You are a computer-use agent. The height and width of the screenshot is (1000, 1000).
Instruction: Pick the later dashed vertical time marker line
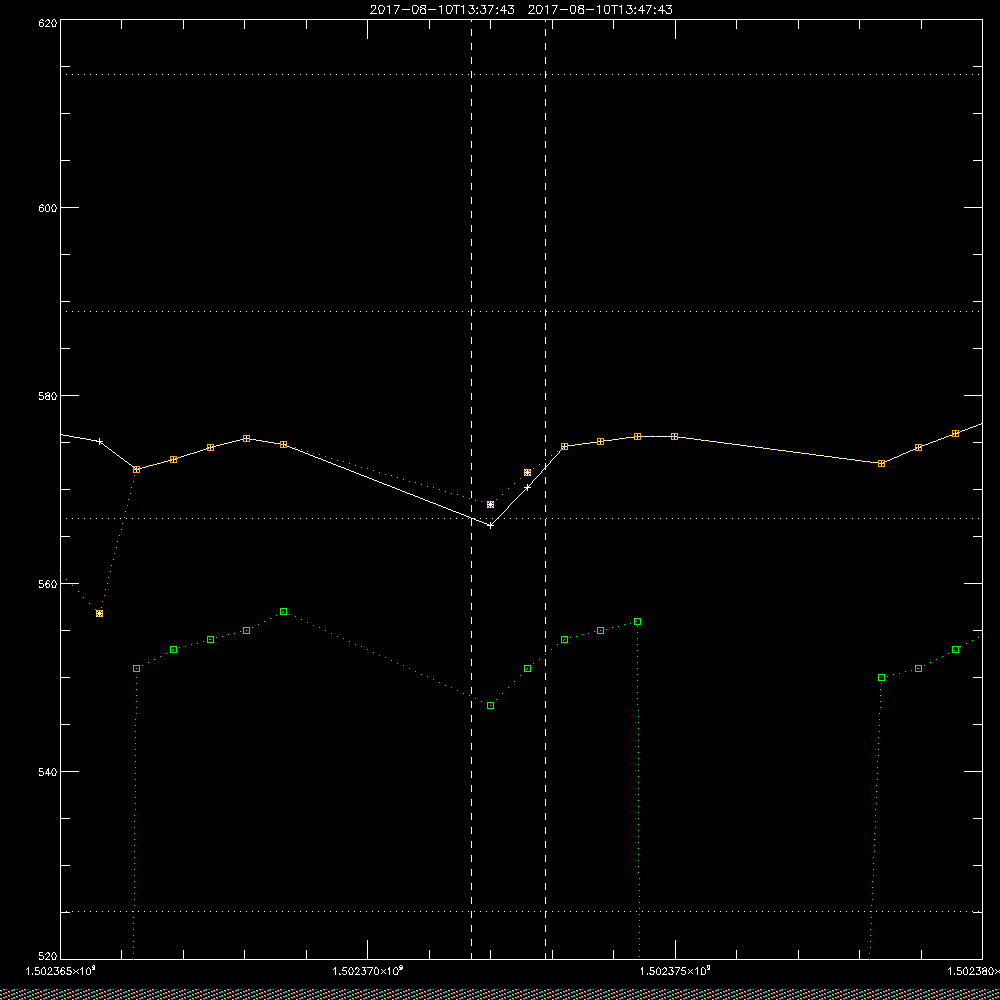coord(545,489)
